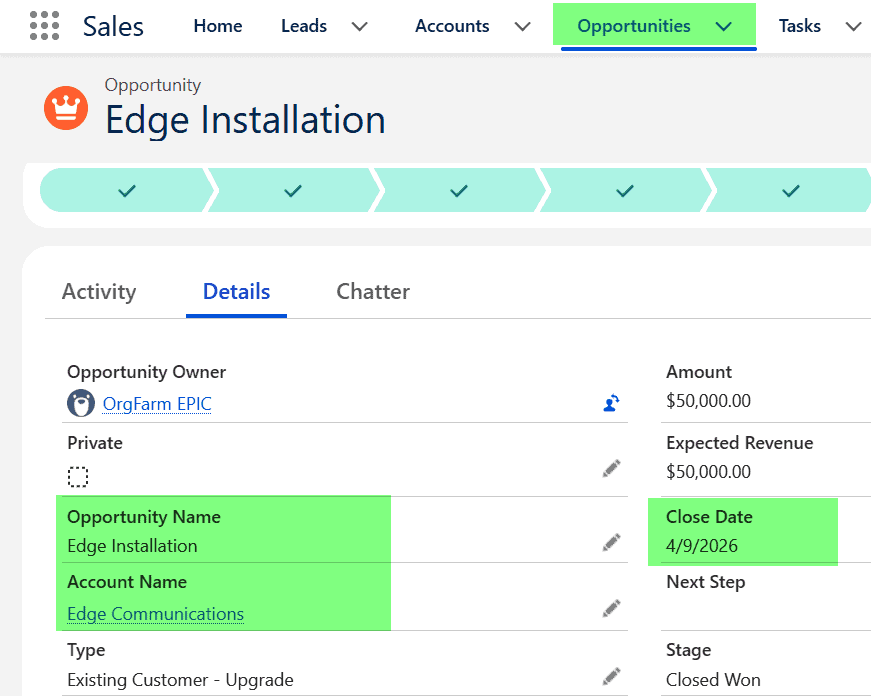Click the Close Date value 4/9/2026
The width and height of the screenshot is (871, 696).
tap(702, 545)
